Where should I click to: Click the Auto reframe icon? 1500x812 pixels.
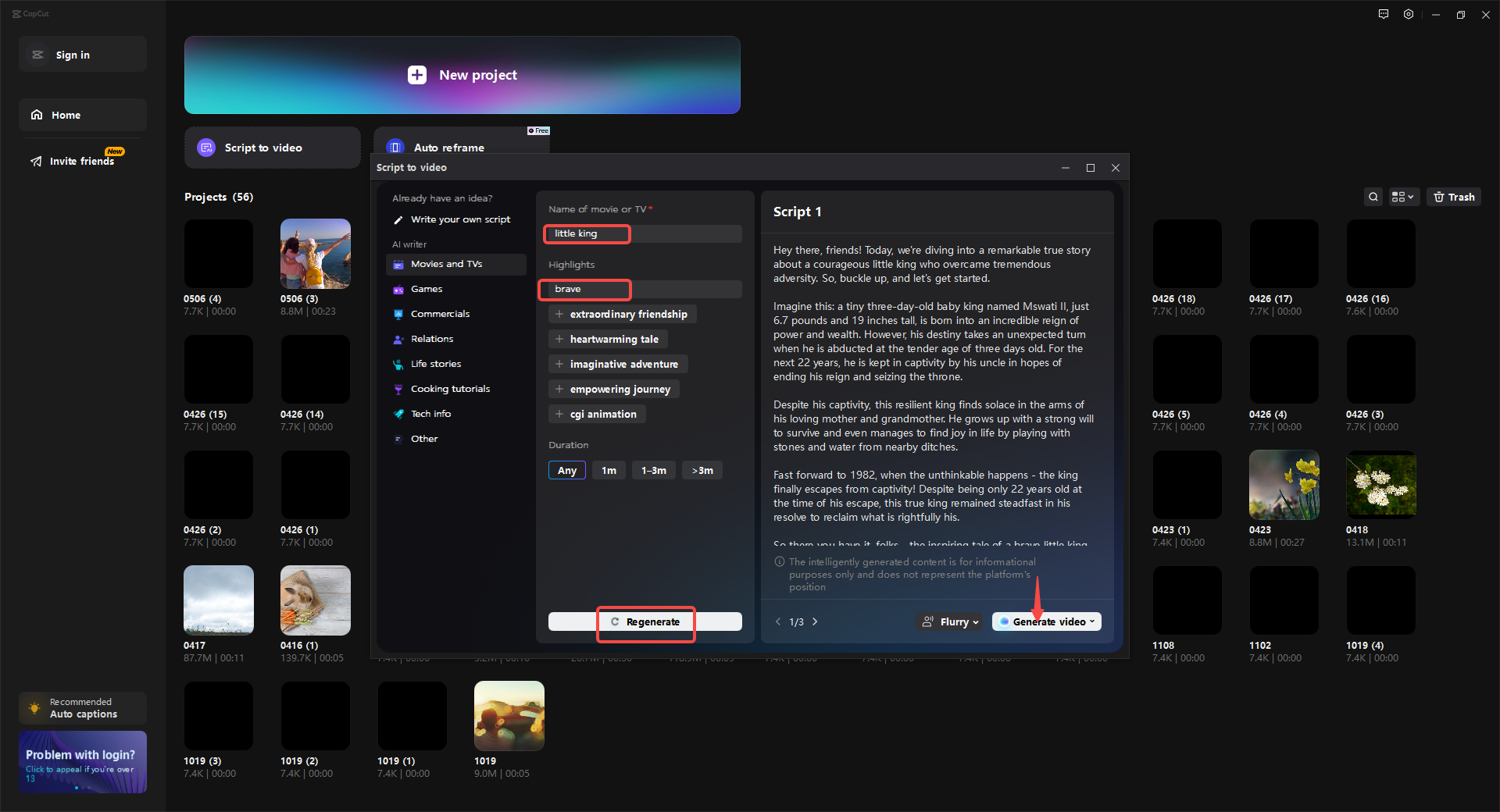(x=395, y=147)
